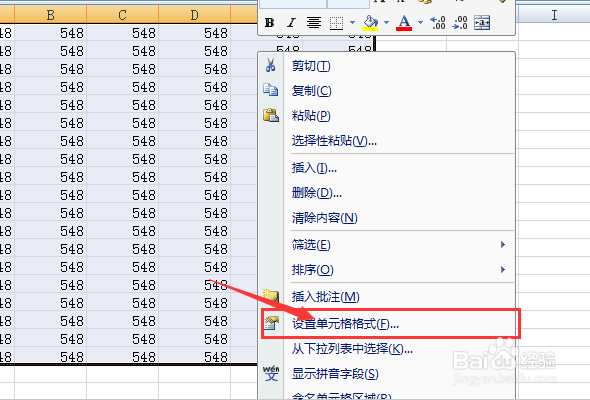This screenshot has height=400, width=590.
Task: Select column D header
Action: click(x=195, y=15)
